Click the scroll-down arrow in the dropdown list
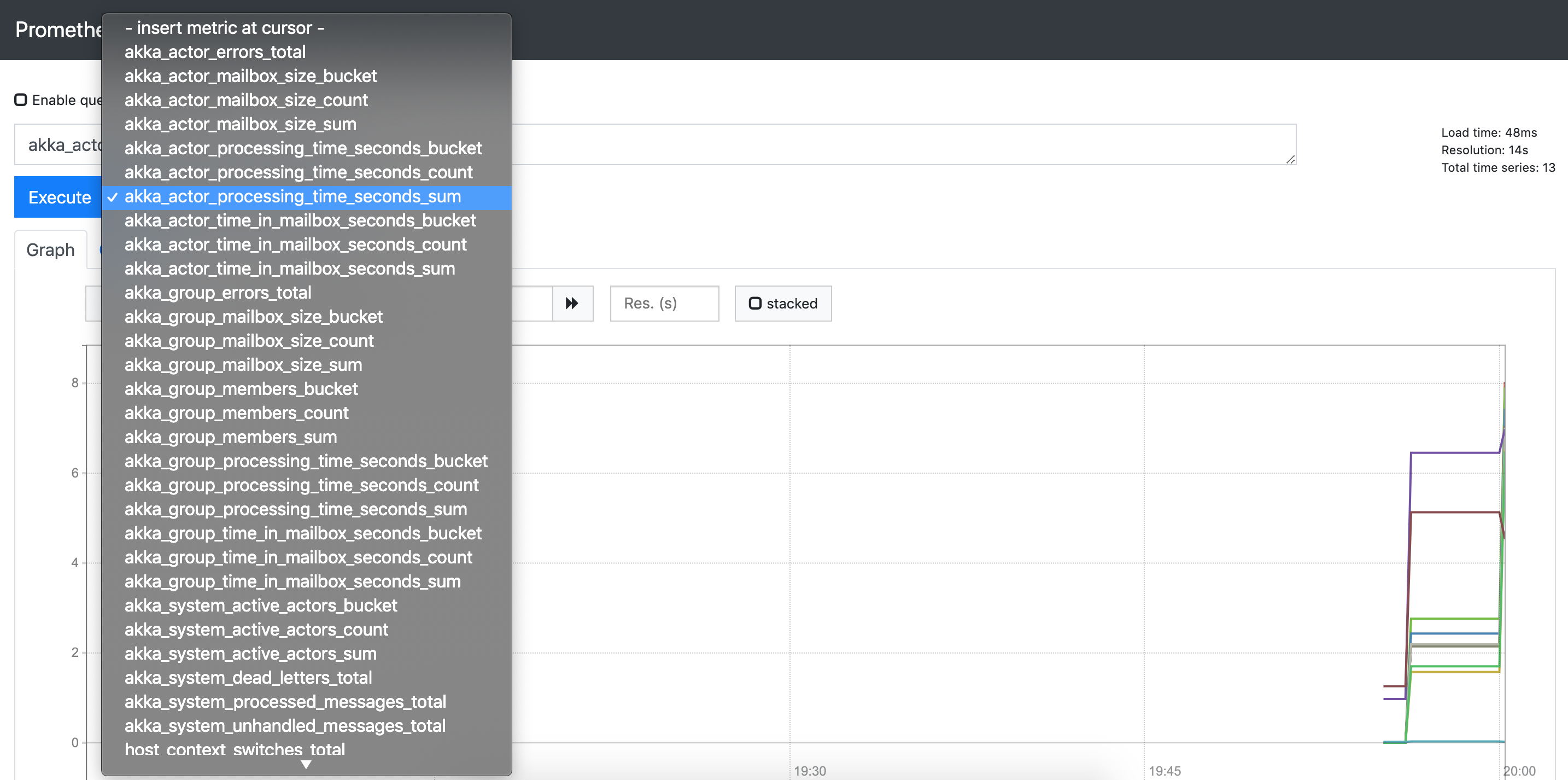The height and width of the screenshot is (780, 1568). click(306, 764)
